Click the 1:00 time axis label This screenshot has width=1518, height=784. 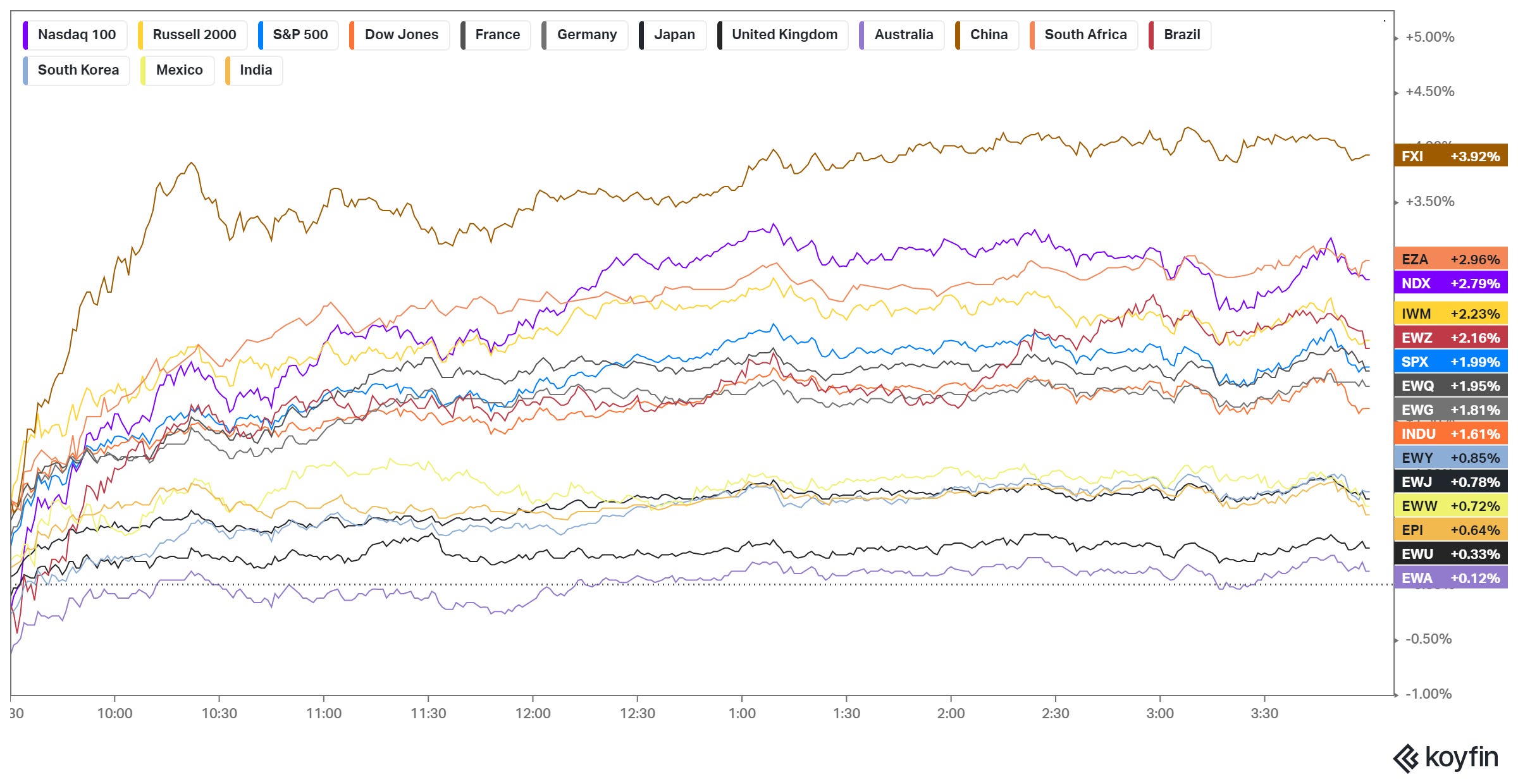(742, 714)
